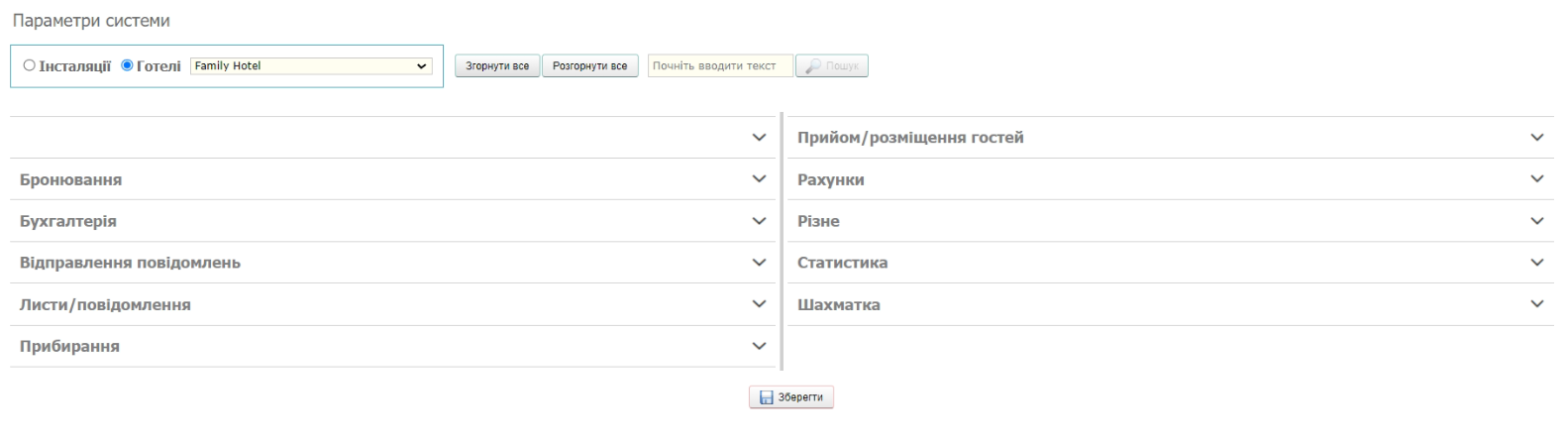The image size is (1568, 445).
Task: Click the floppy disk save icon
Action: pos(766,397)
